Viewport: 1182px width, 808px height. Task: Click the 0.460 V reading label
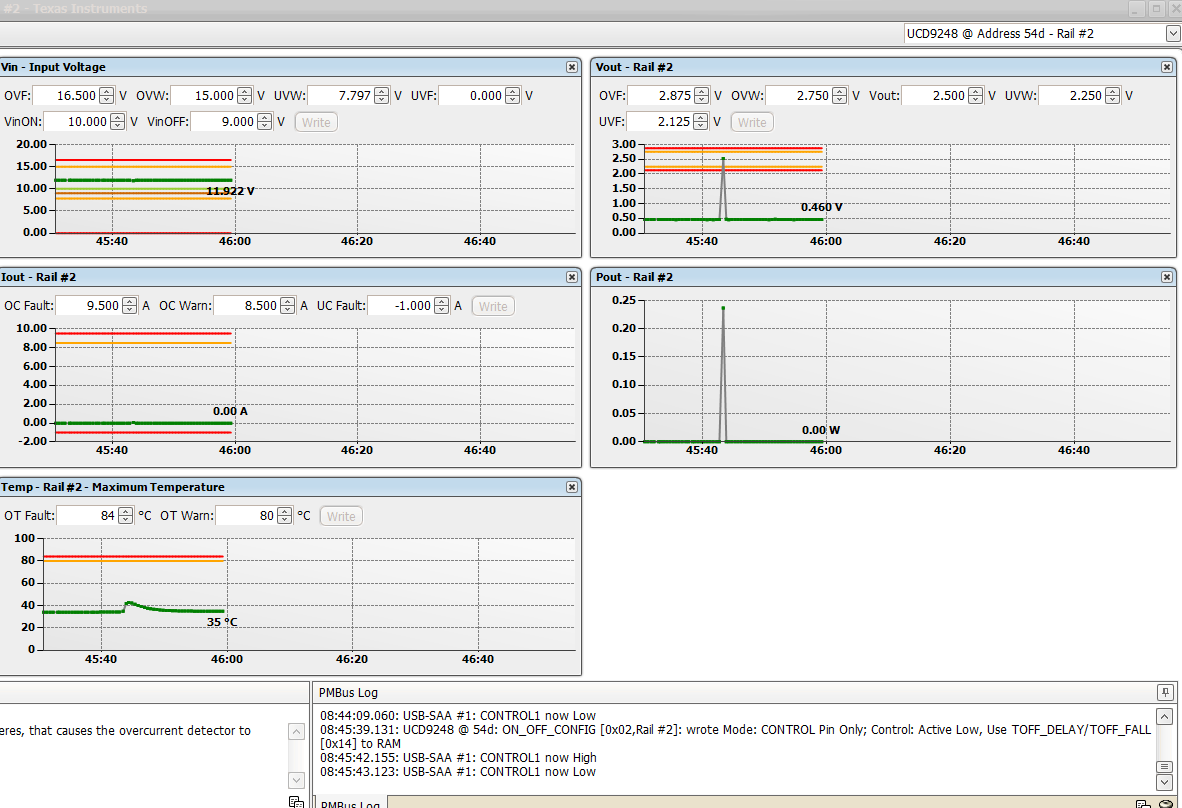821,207
